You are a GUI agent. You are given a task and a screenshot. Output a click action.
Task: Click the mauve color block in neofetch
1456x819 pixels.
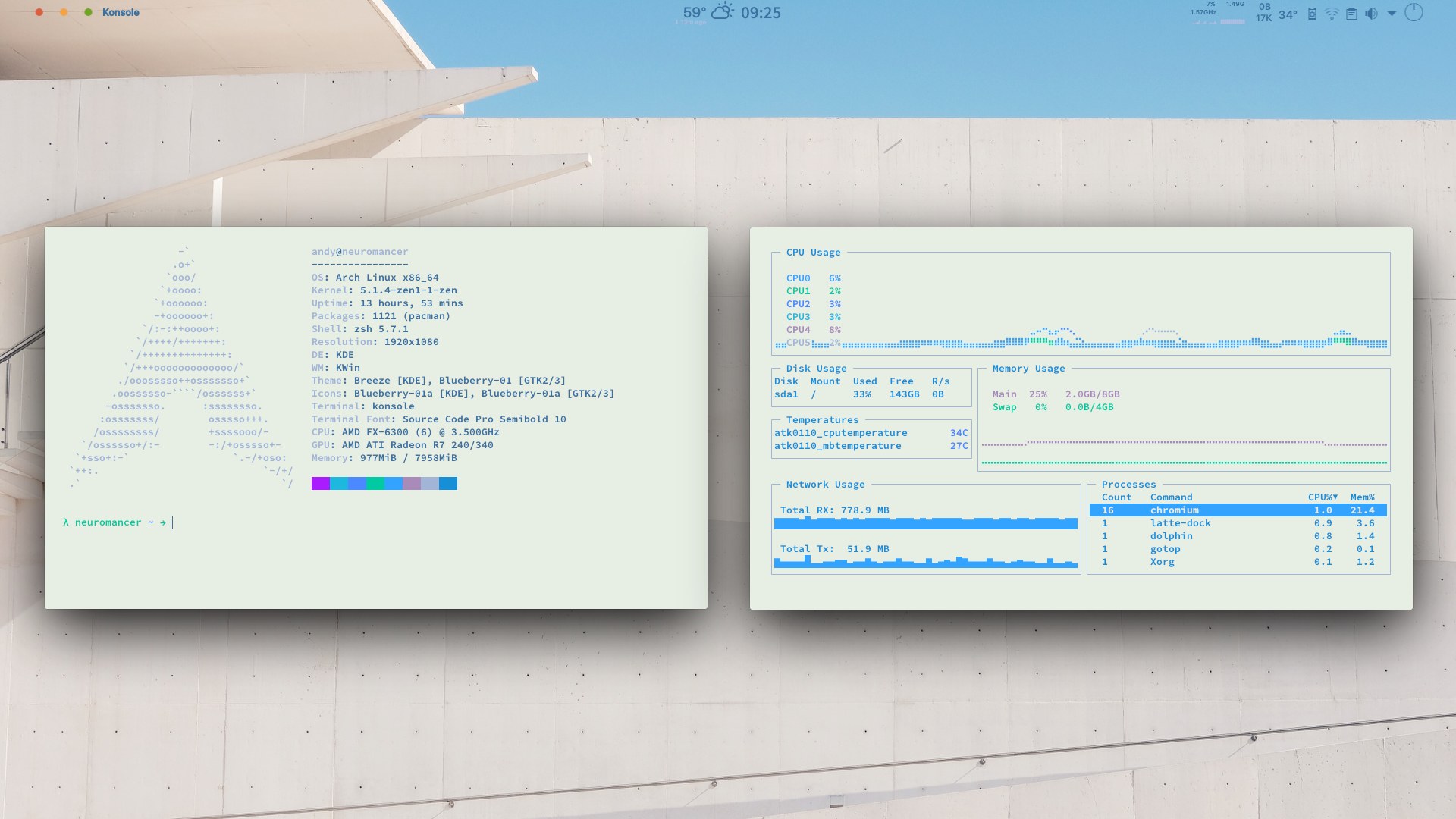[x=412, y=484]
